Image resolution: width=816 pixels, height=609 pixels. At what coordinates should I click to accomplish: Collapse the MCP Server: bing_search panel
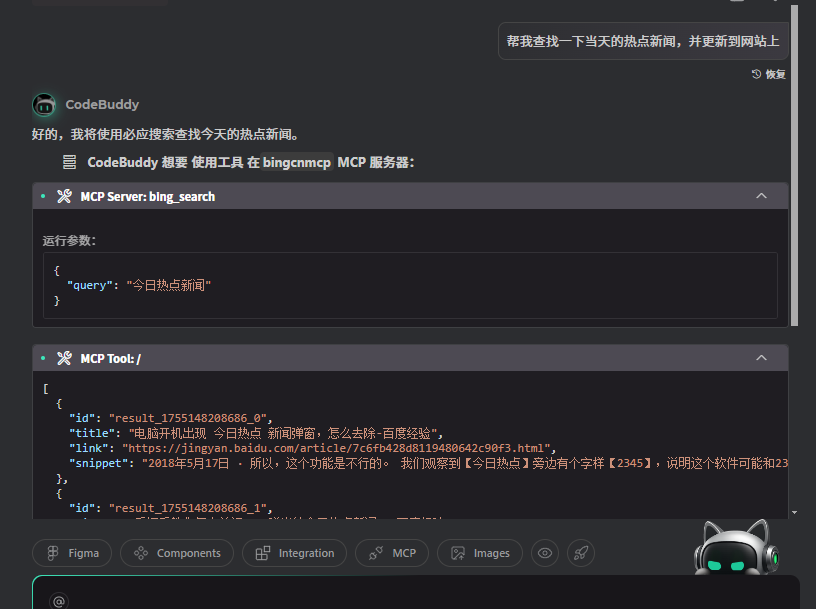coord(761,196)
